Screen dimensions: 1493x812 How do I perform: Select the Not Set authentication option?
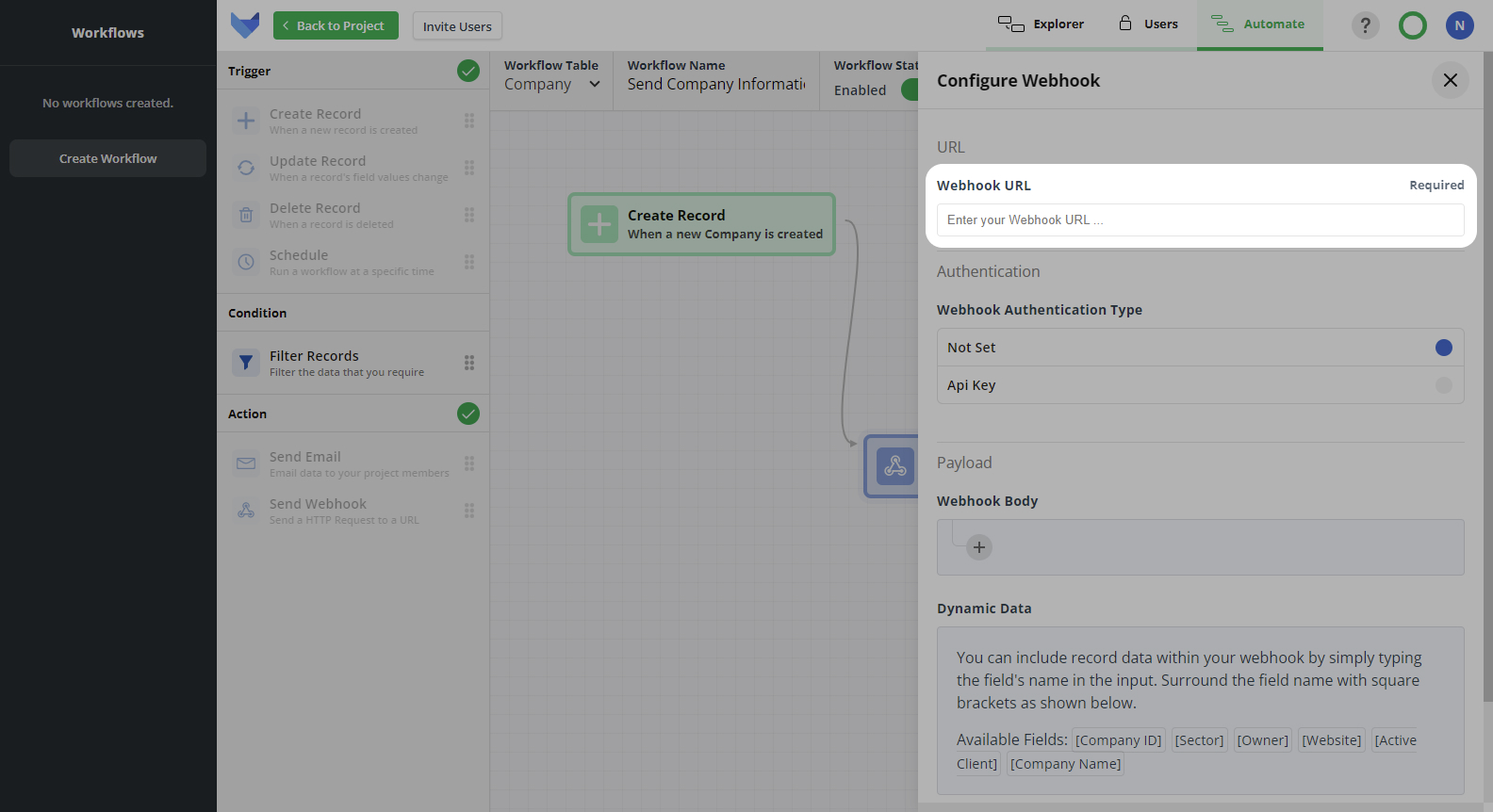tap(1443, 348)
